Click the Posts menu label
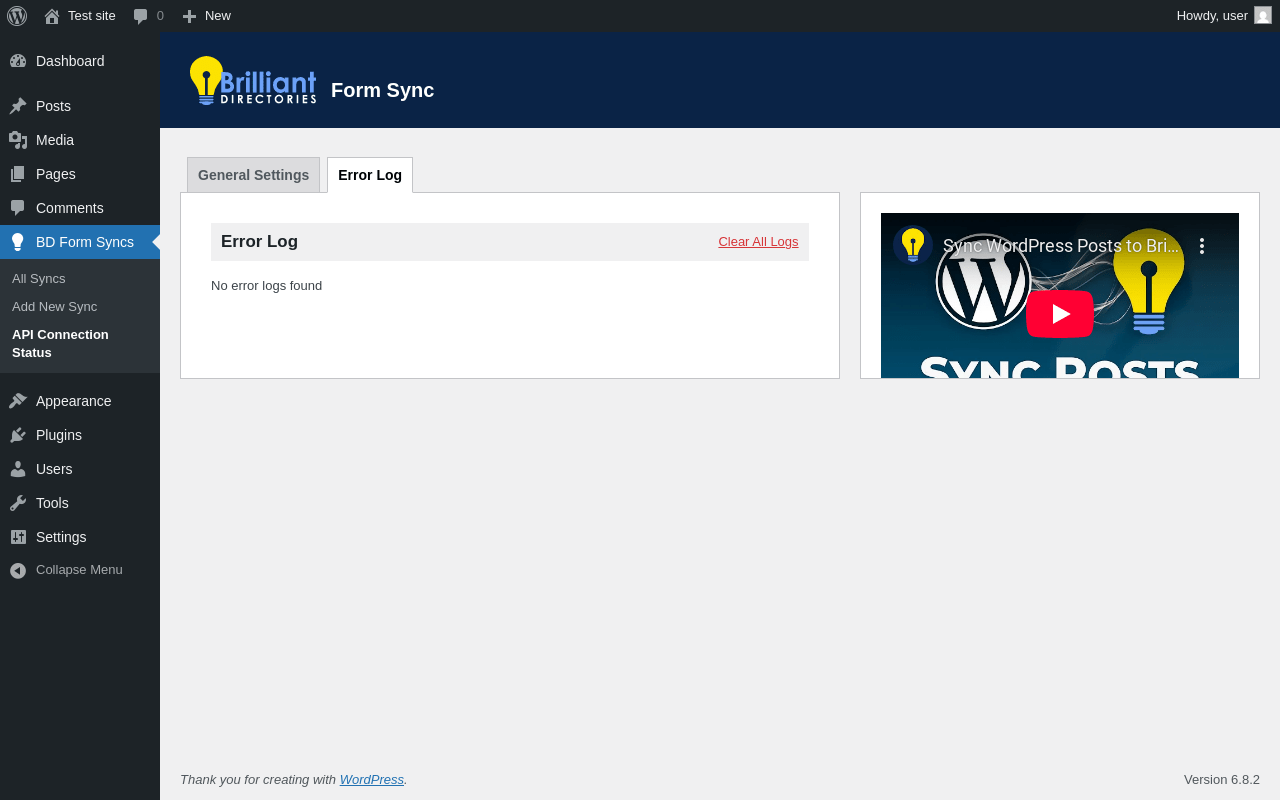The width and height of the screenshot is (1280, 800). pyautogui.click(x=53, y=106)
